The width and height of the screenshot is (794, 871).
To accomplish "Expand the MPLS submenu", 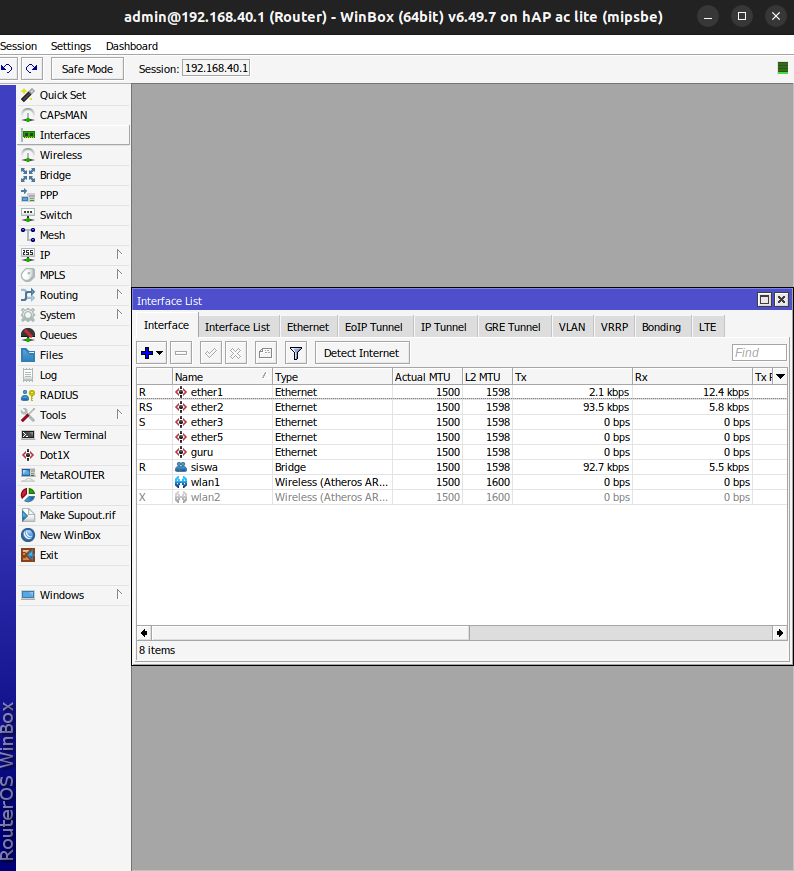I will pyautogui.click(x=73, y=275).
